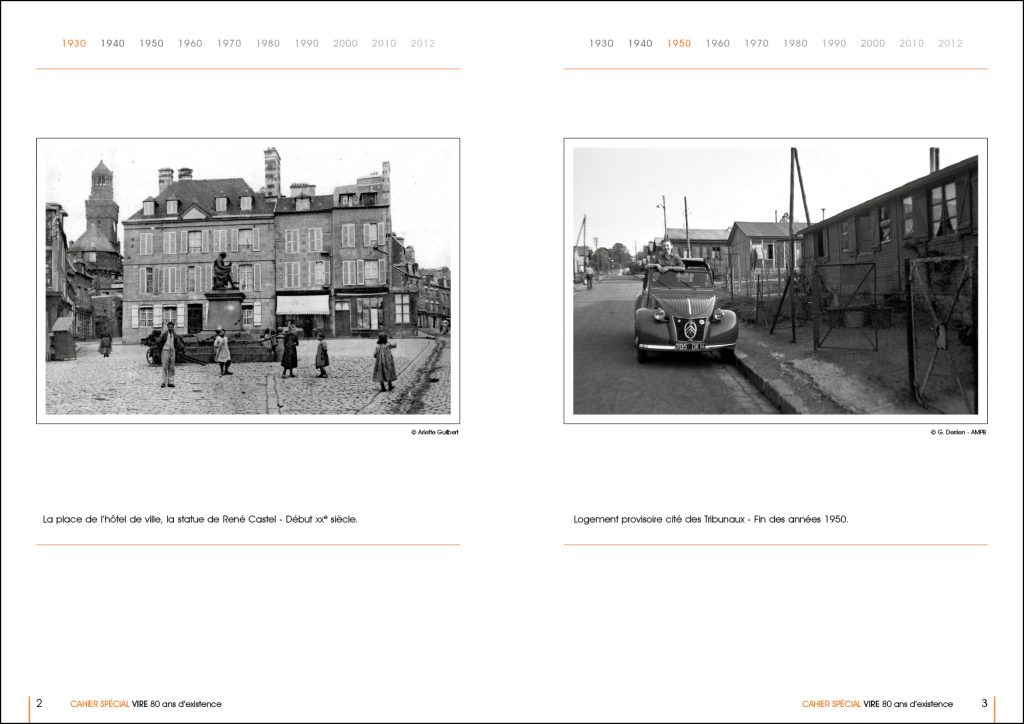Click 1940 in the page 2 timeline
The image size is (1024, 724).
[113, 44]
